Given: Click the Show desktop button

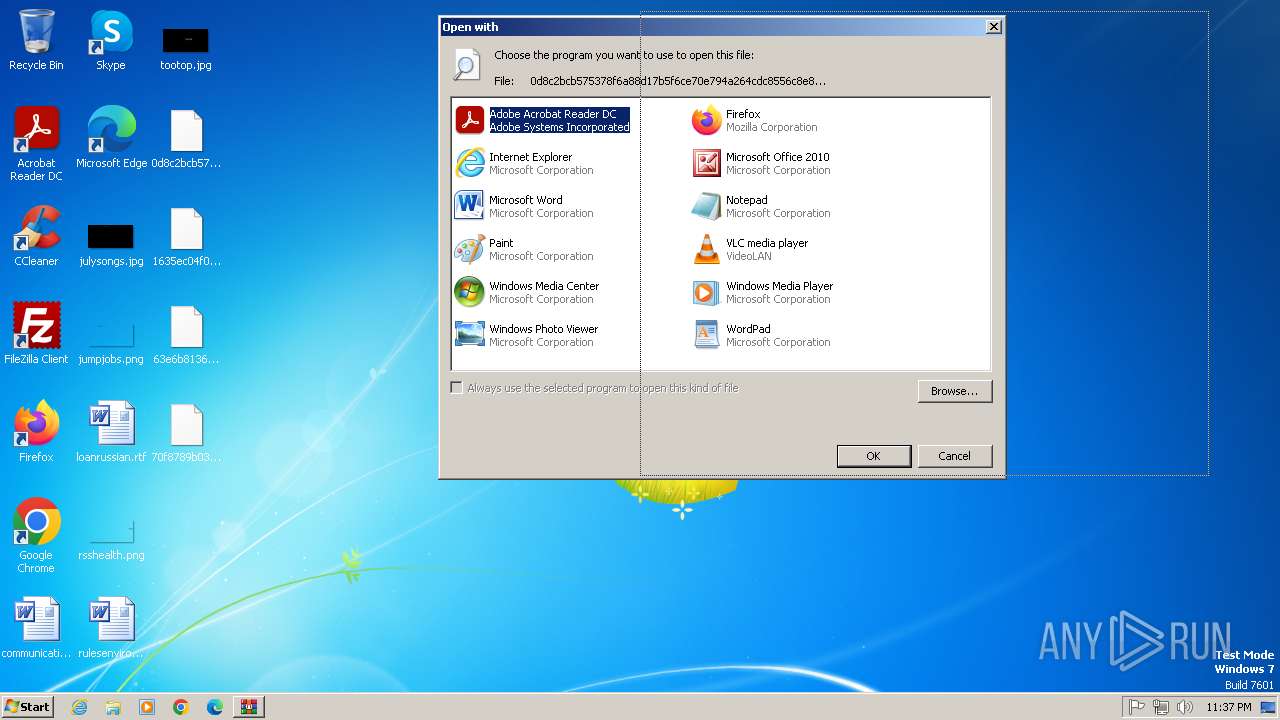Looking at the screenshot, I should 1269,707.
